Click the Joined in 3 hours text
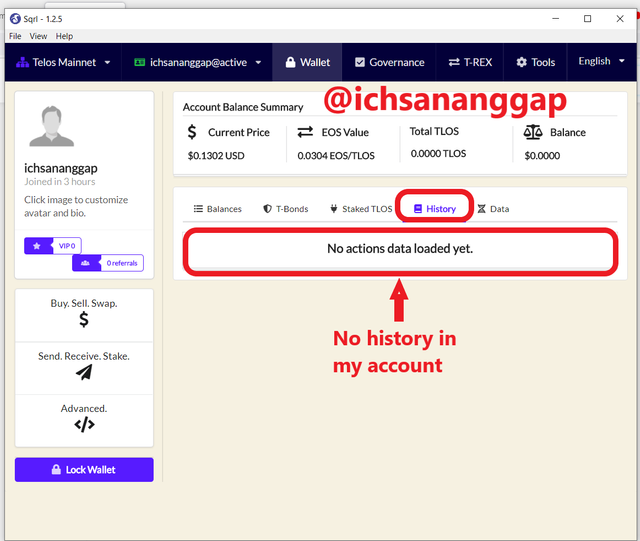 click(x=60, y=182)
